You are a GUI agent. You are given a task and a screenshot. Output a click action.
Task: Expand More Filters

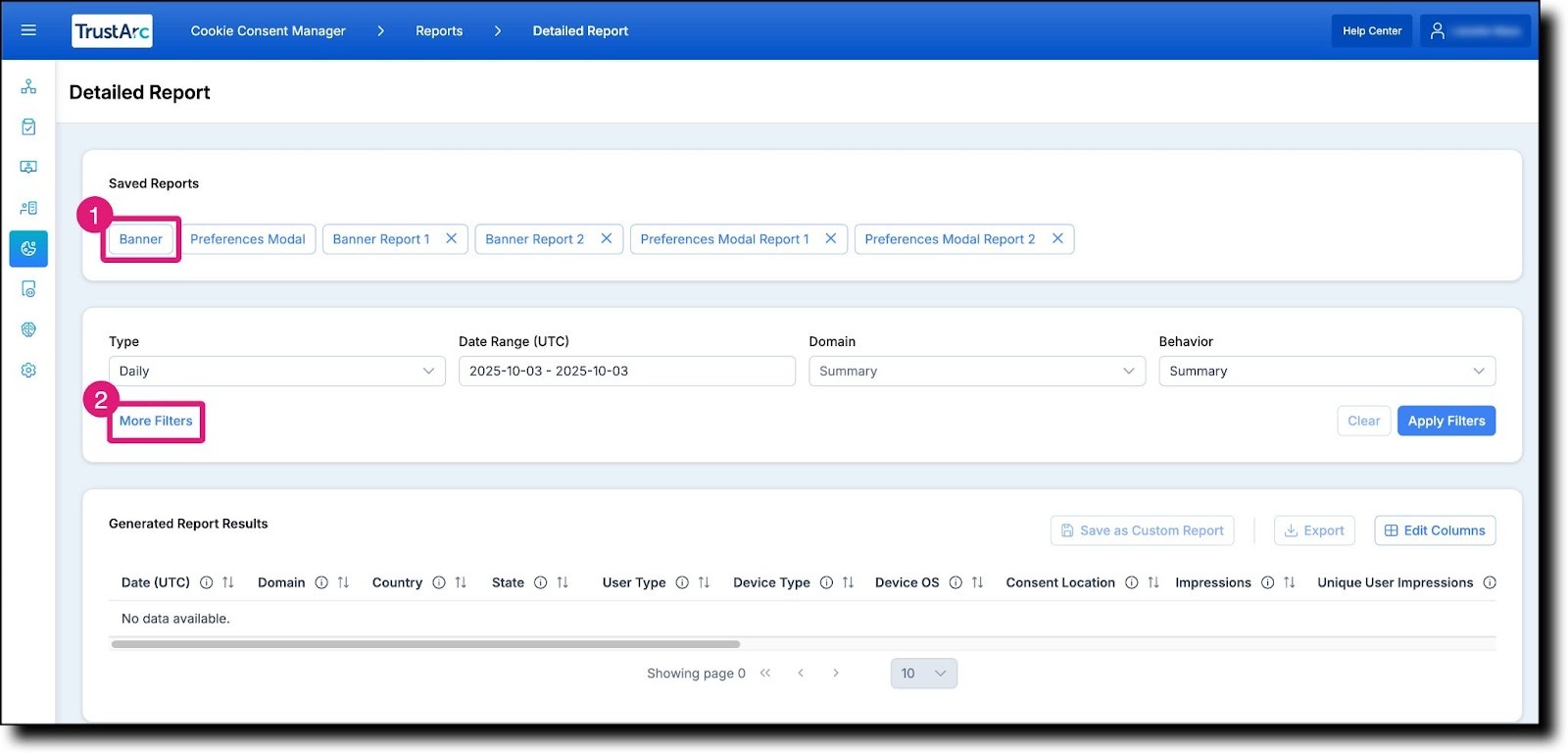click(156, 421)
